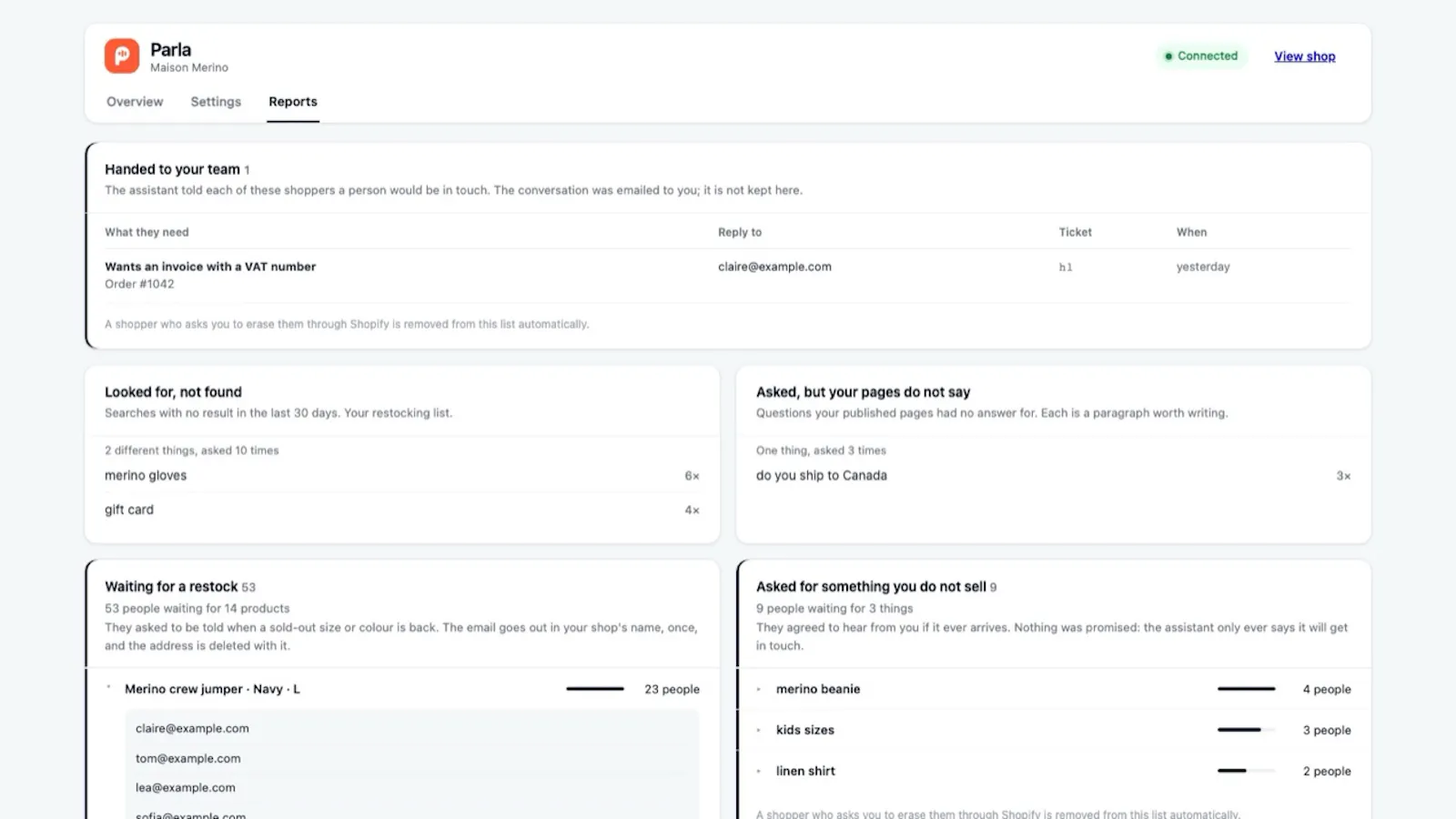Click the merino beanie progress bar

click(x=1246, y=689)
